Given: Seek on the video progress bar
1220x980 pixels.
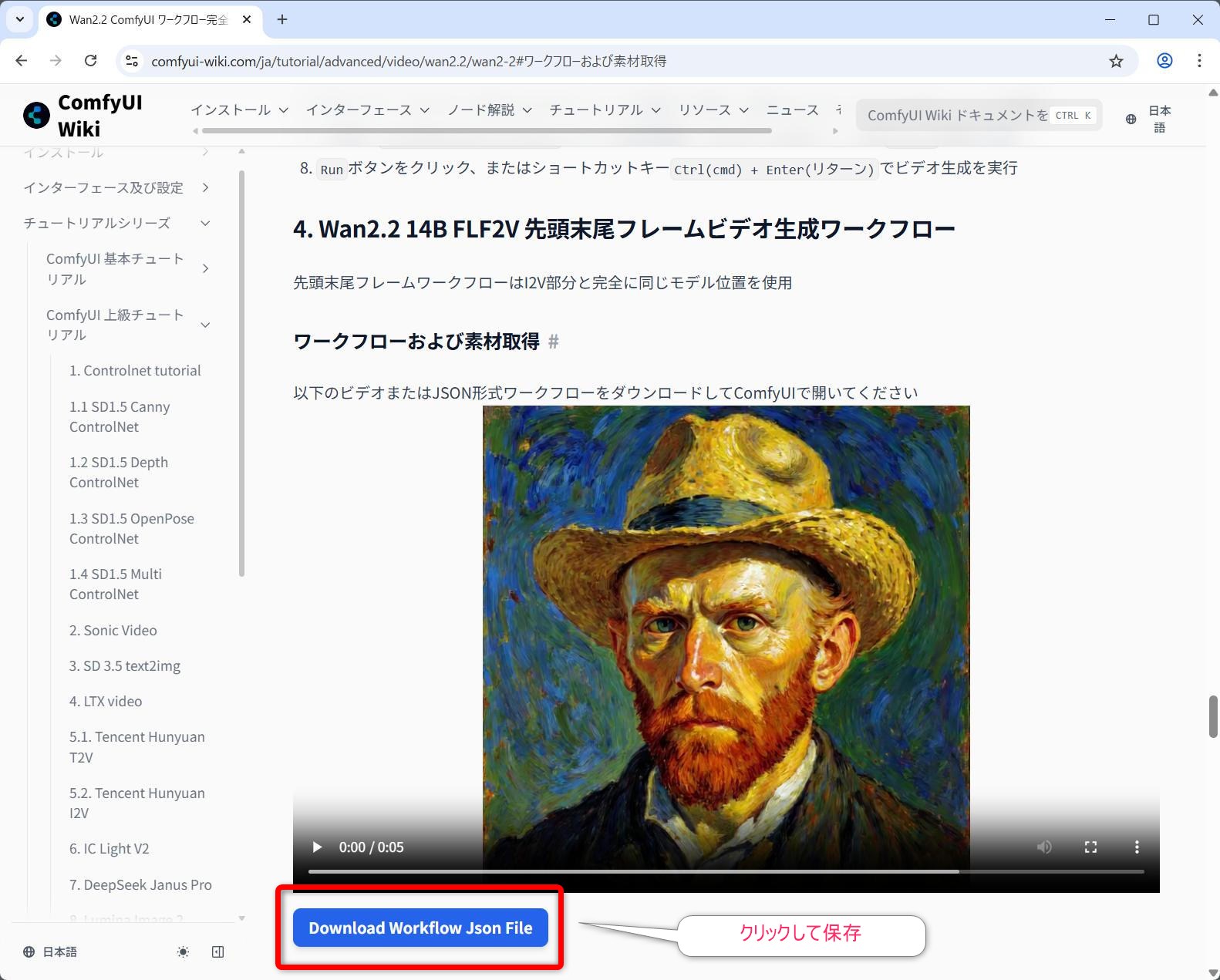Looking at the screenshot, I should coord(726,871).
